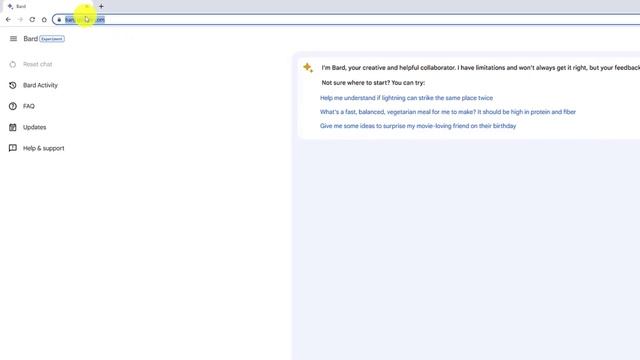Click the browser home button
This screenshot has height=360, width=640.
pyautogui.click(x=44, y=20)
